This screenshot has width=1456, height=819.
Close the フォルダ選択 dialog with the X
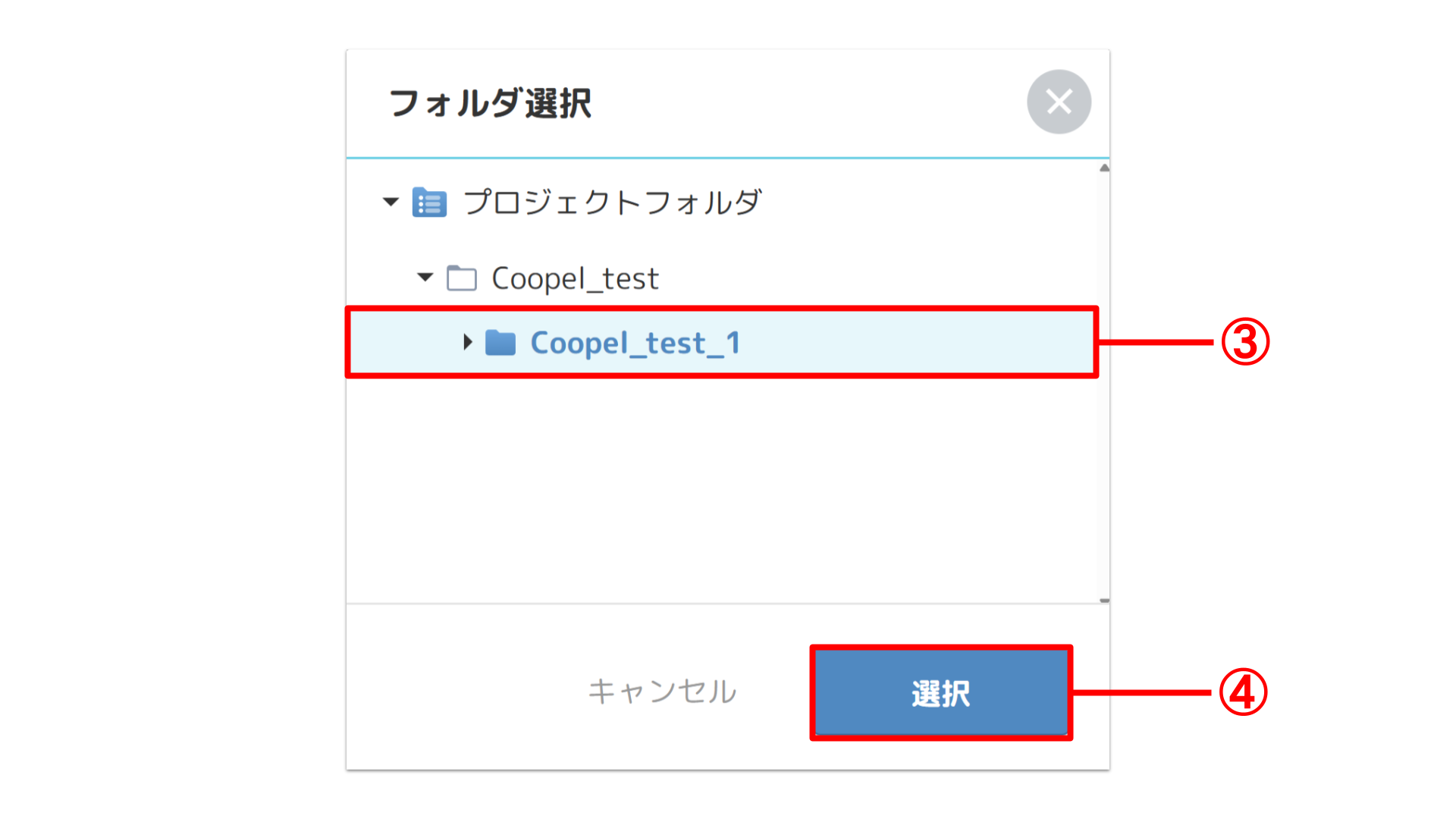(1059, 102)
